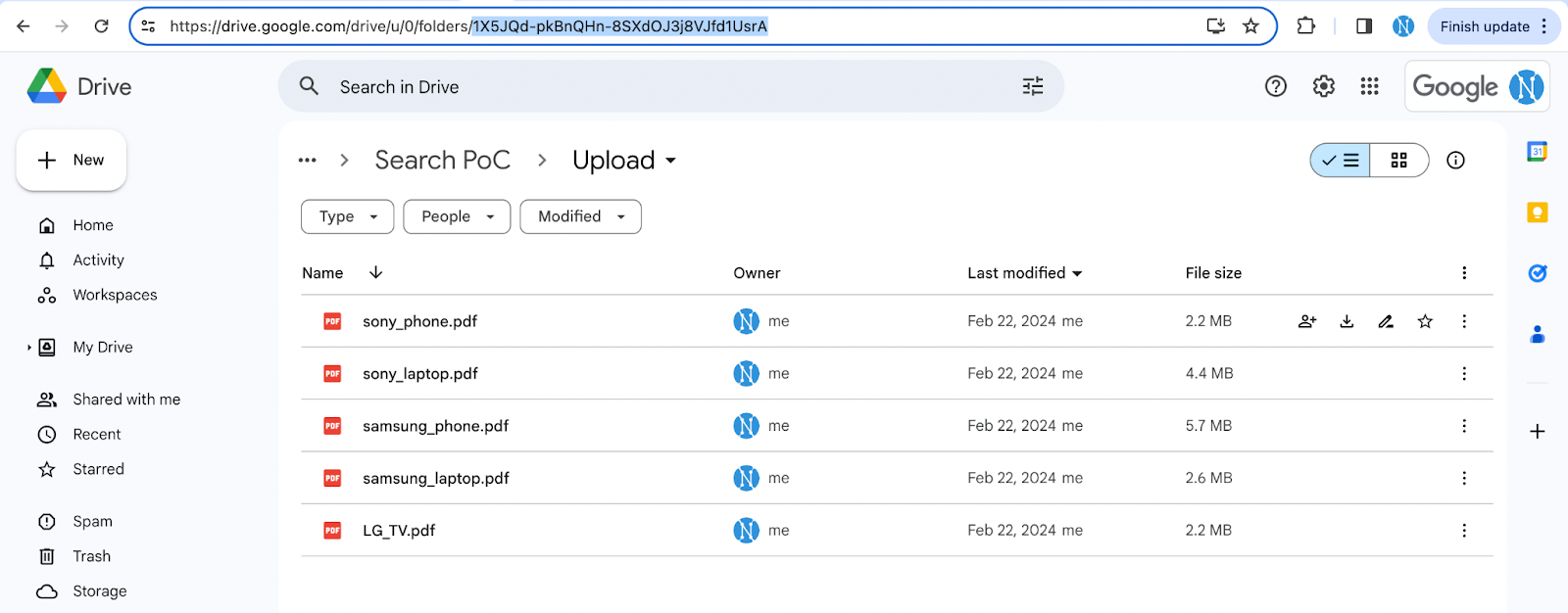Reverse sort direction arrow next to Name

tap(375, 272)
